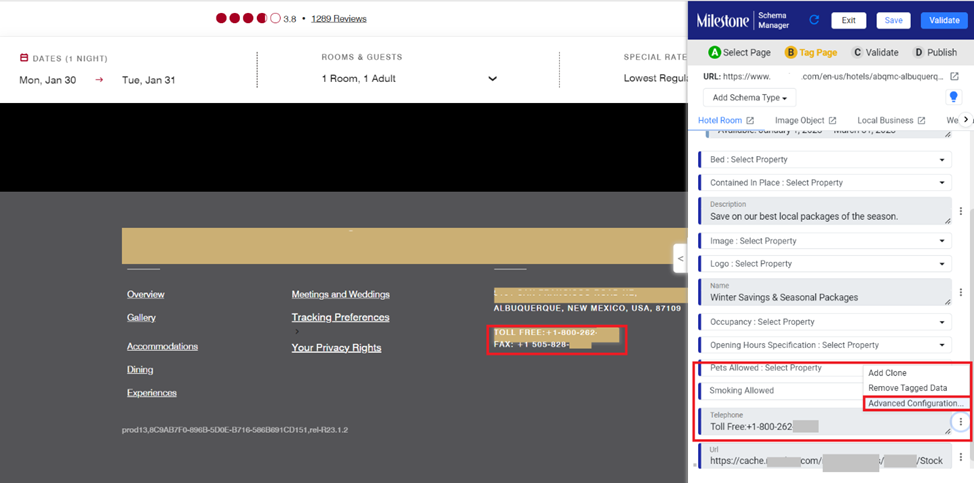This screenshot has height=483, width=974.
Task: Open the Gallery footer link
Action: click(141, 317)
